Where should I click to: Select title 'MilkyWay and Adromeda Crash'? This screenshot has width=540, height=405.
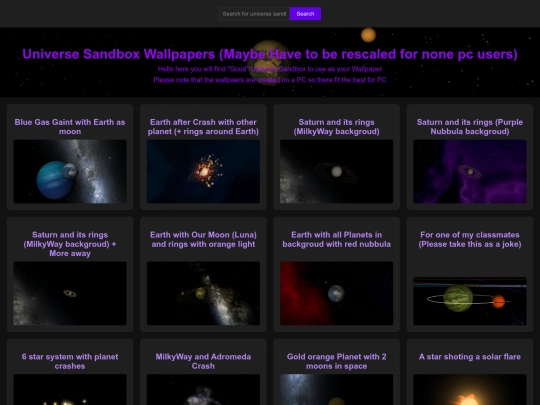pyautogui.click(x=203, y=361)
